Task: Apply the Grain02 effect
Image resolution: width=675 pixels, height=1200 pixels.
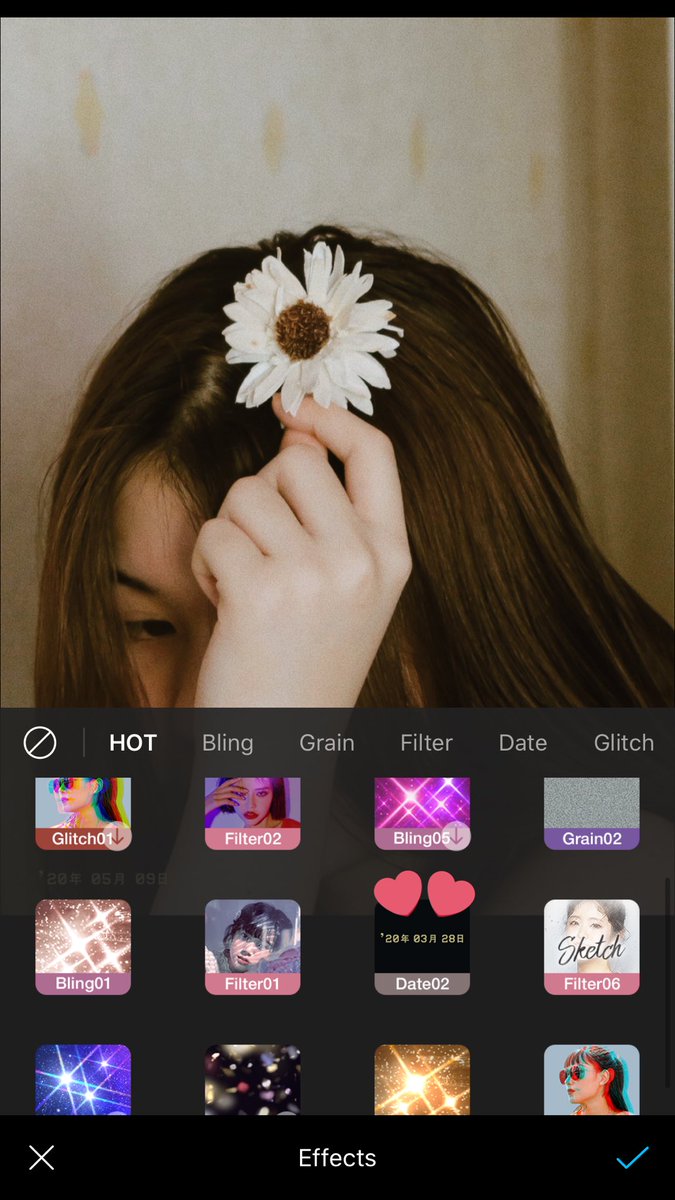Action: tap(592, 814)
